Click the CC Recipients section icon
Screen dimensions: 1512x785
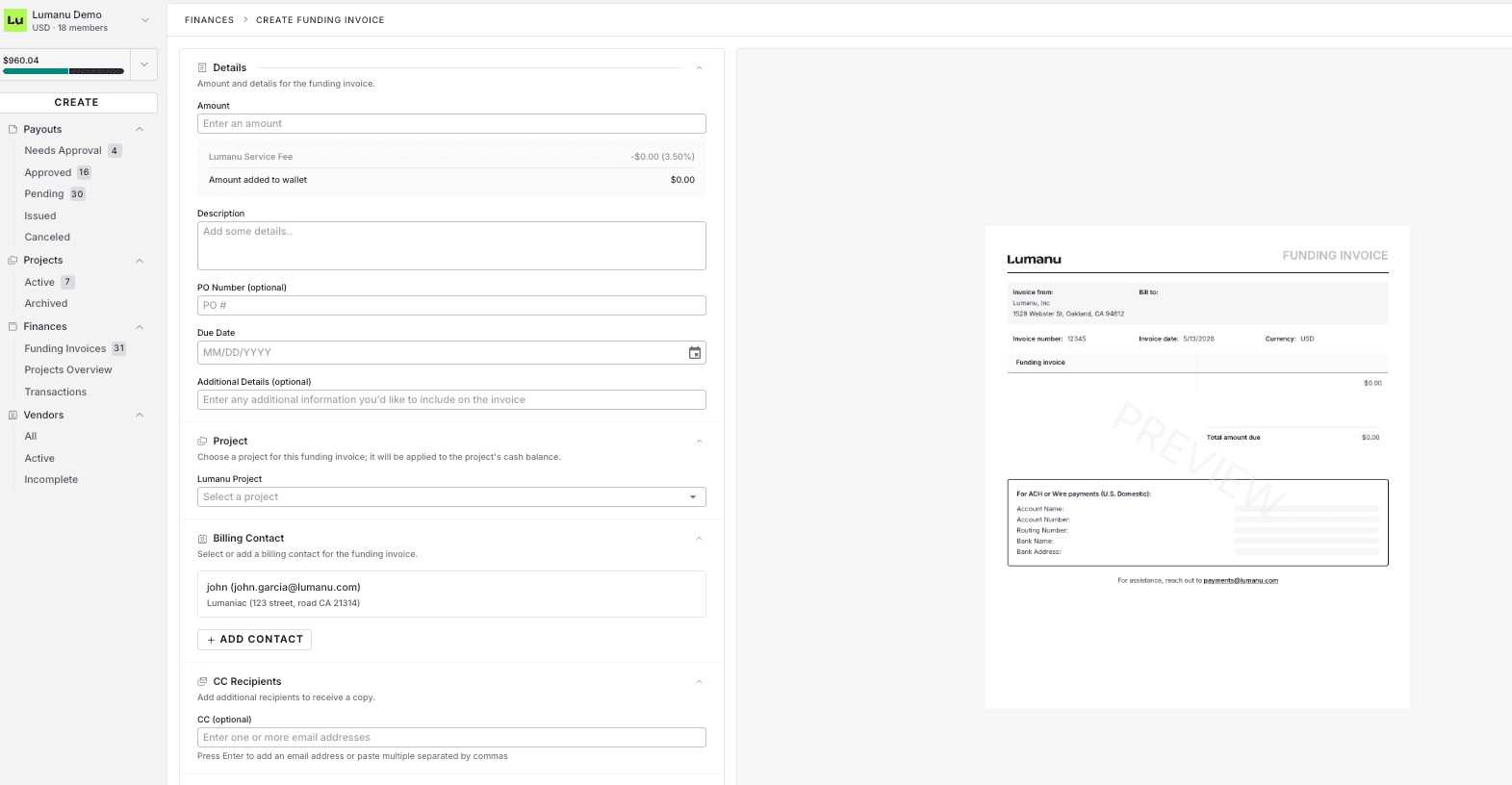tap(202, 681)
